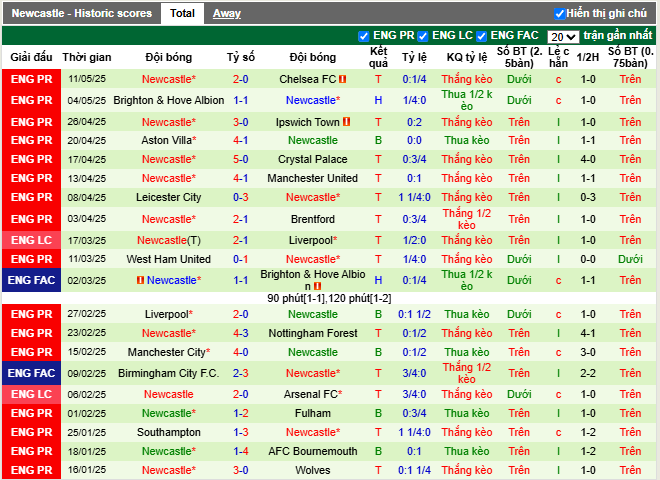Click result letter B in Fulham row
This screenshot has width=660, height=480.
[x=378, y=413]
